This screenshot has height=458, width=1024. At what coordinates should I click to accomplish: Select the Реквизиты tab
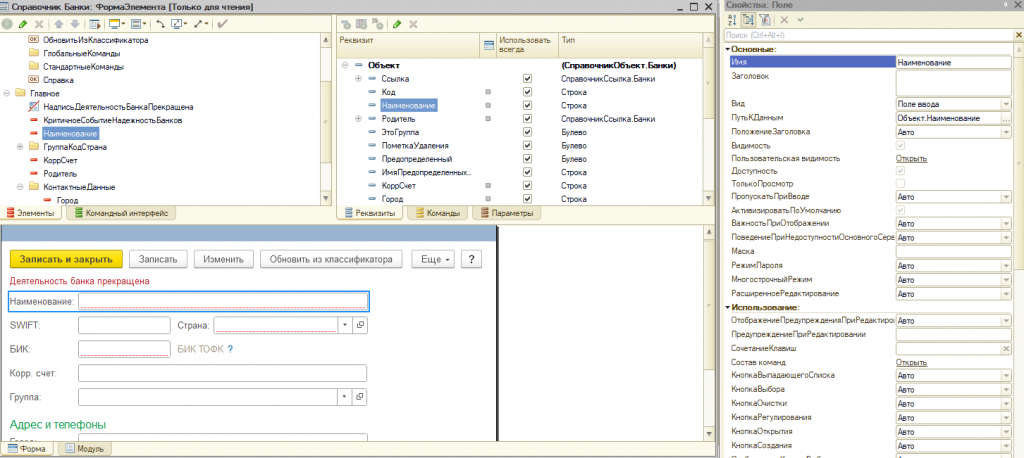[370, 213]
